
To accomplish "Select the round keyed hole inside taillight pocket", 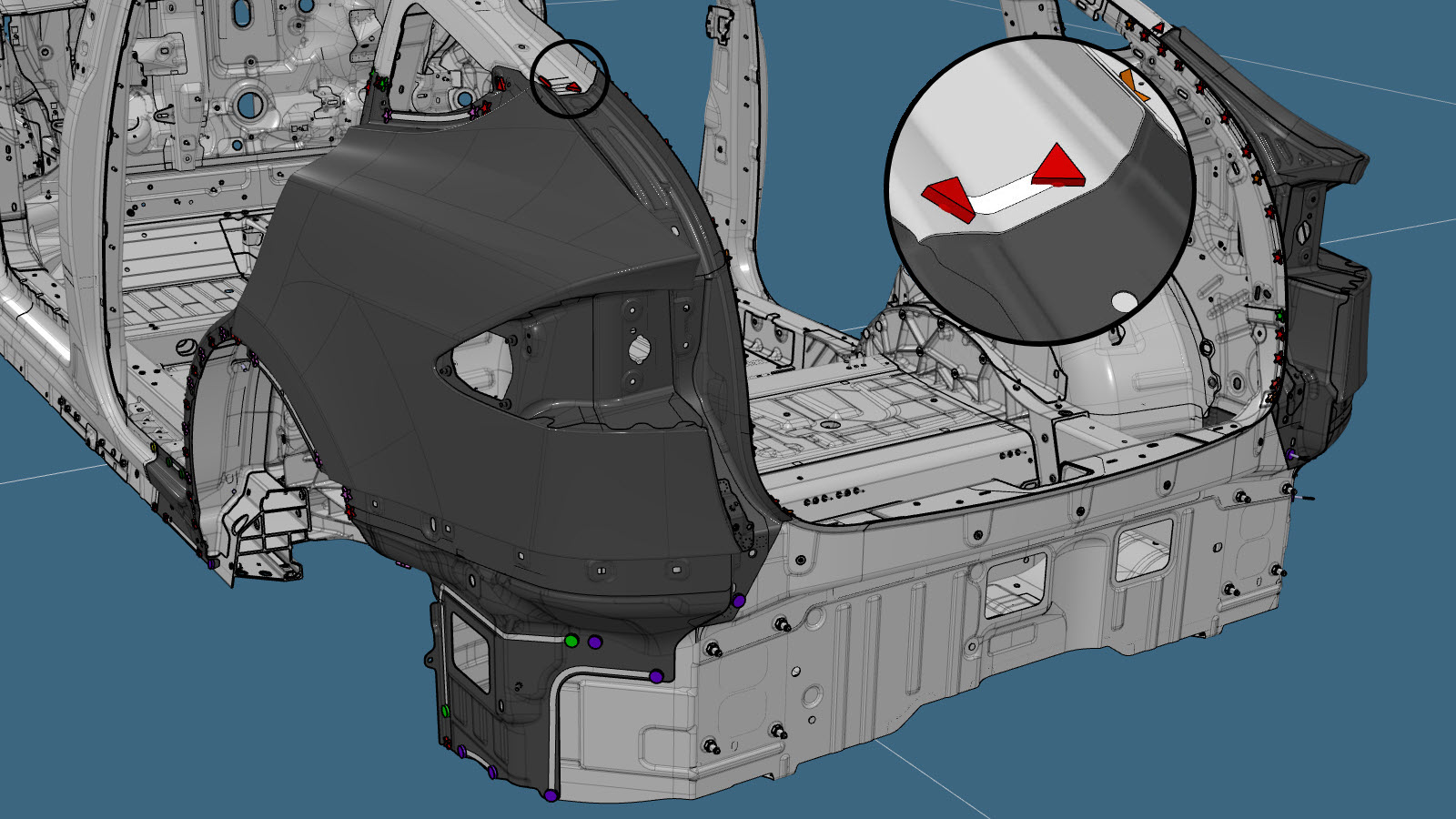I will click(x=638, y=349).
